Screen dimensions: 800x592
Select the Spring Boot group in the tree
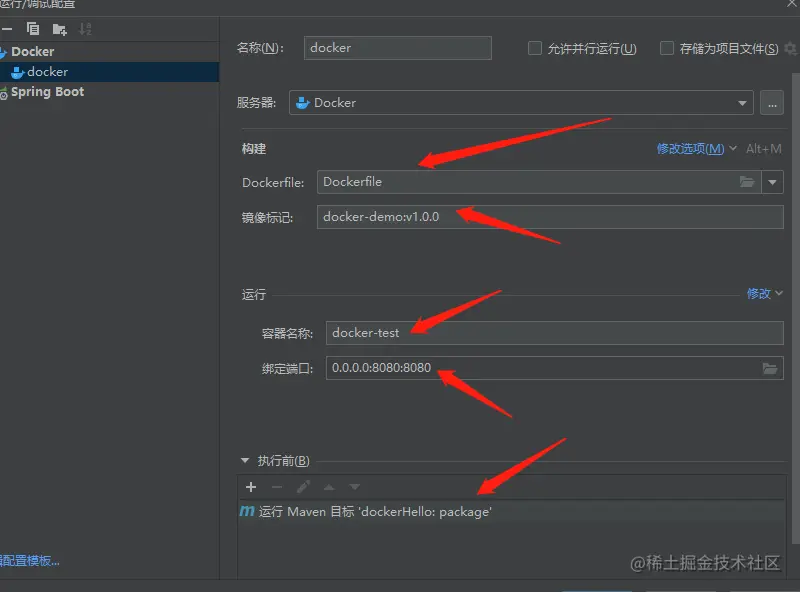47,92
